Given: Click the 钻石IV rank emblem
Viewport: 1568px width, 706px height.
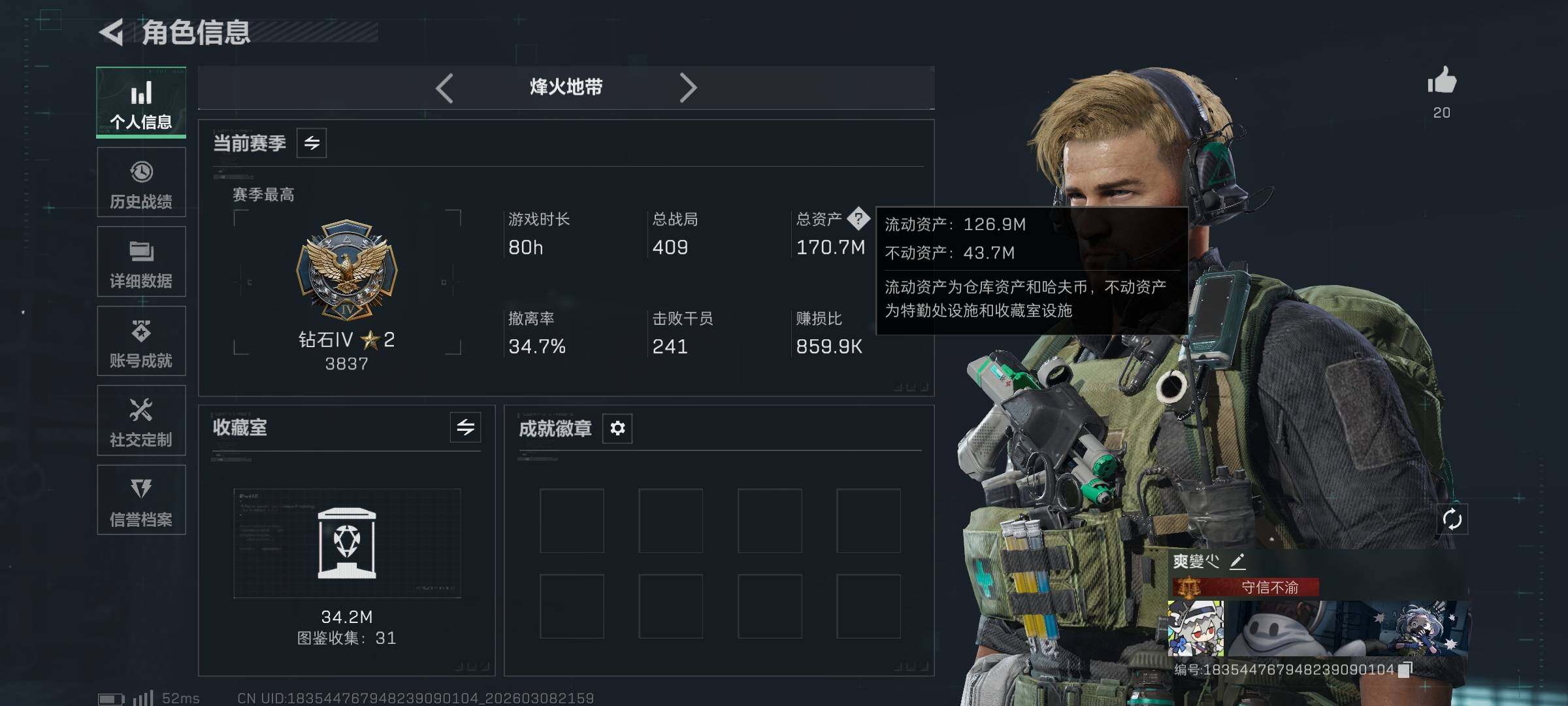Looking at the screenshot, I should point(347,270).
